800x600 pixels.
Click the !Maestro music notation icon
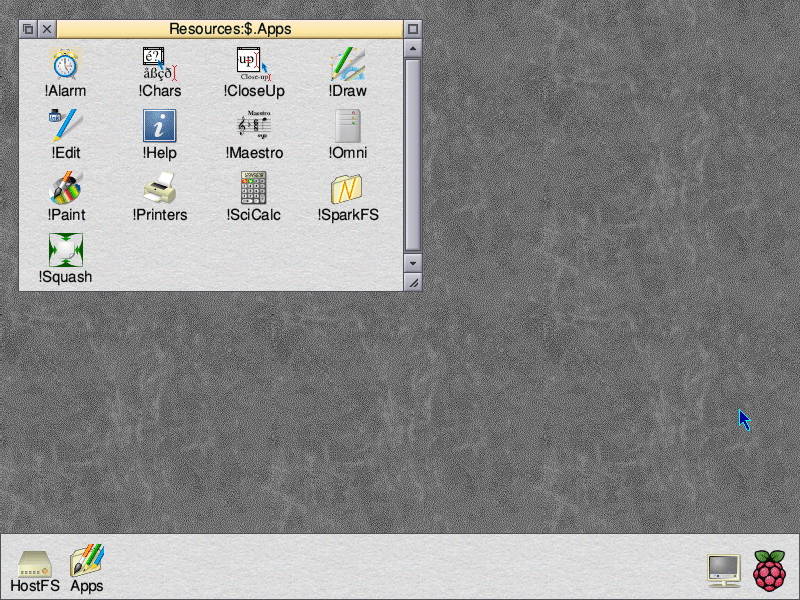pyautogui.click(x=254, y=126)
